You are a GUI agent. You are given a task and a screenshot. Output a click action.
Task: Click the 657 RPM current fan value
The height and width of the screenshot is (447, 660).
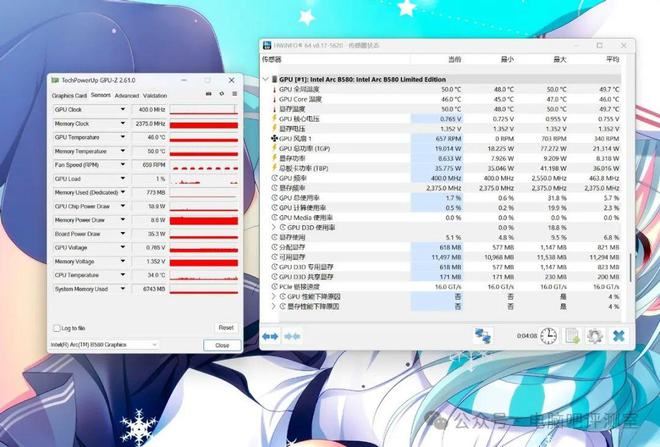pos(449,138)
